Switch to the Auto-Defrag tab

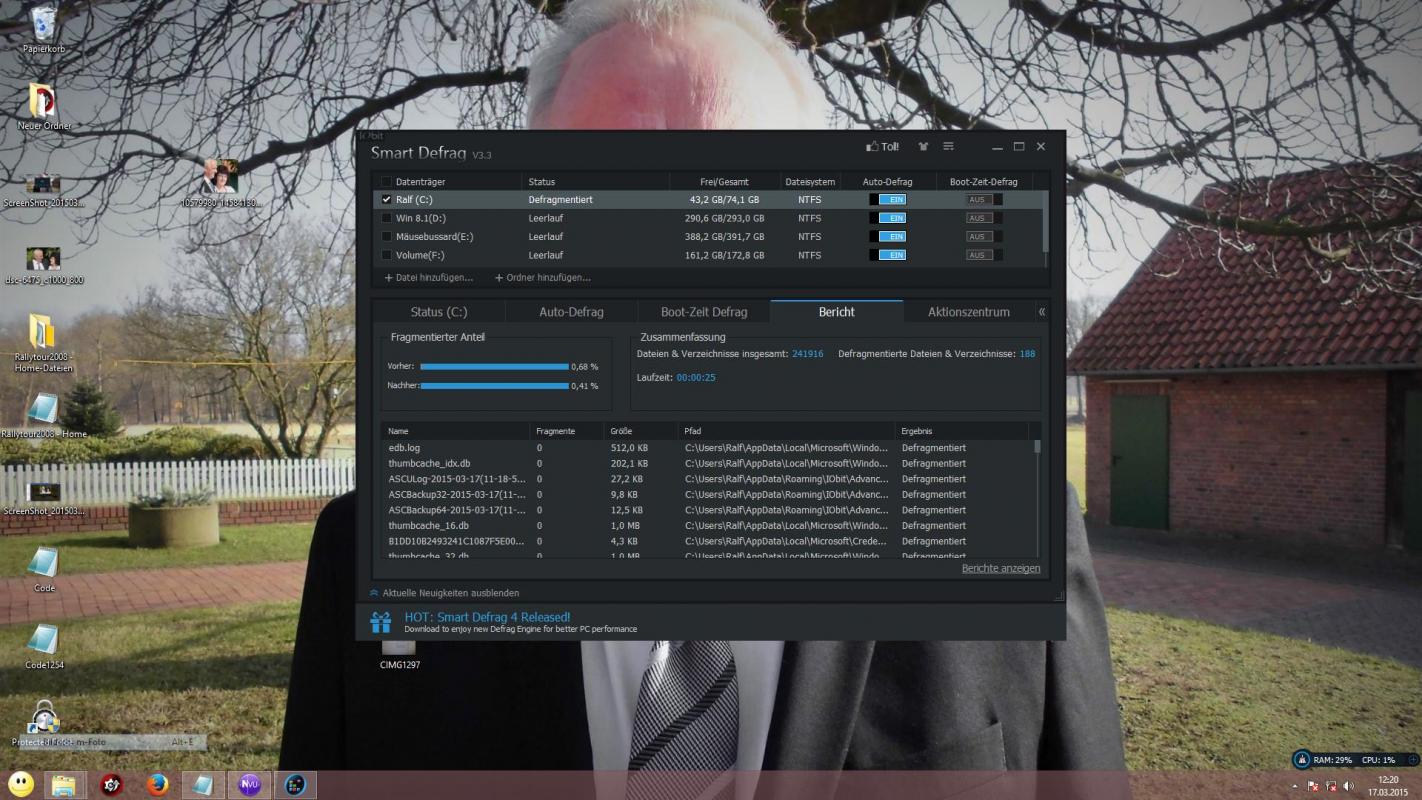click(571, 312)
